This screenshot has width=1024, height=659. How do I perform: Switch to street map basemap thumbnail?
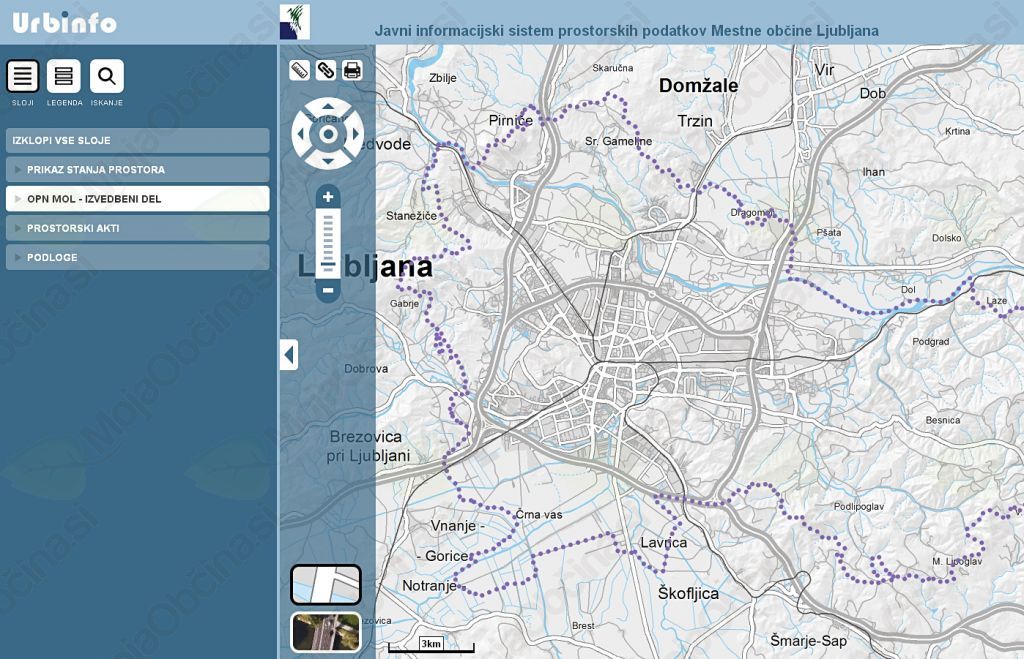(x=325, y=585)
